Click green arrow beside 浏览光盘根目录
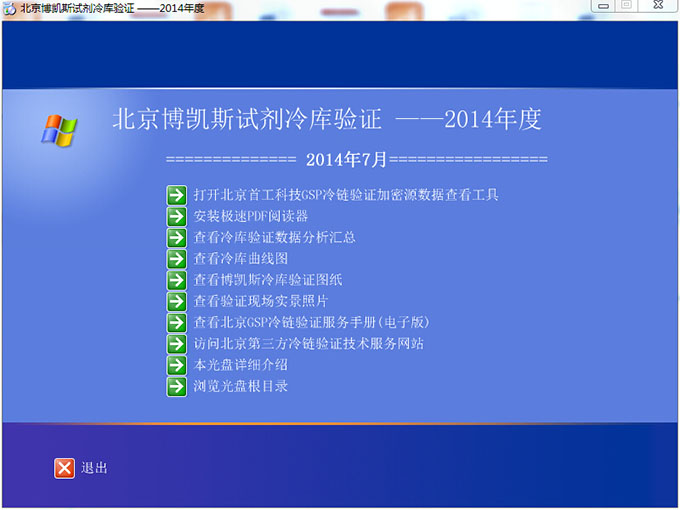This screenshot has height=510, width=680. pyautogui.click(x=177, y=386)
